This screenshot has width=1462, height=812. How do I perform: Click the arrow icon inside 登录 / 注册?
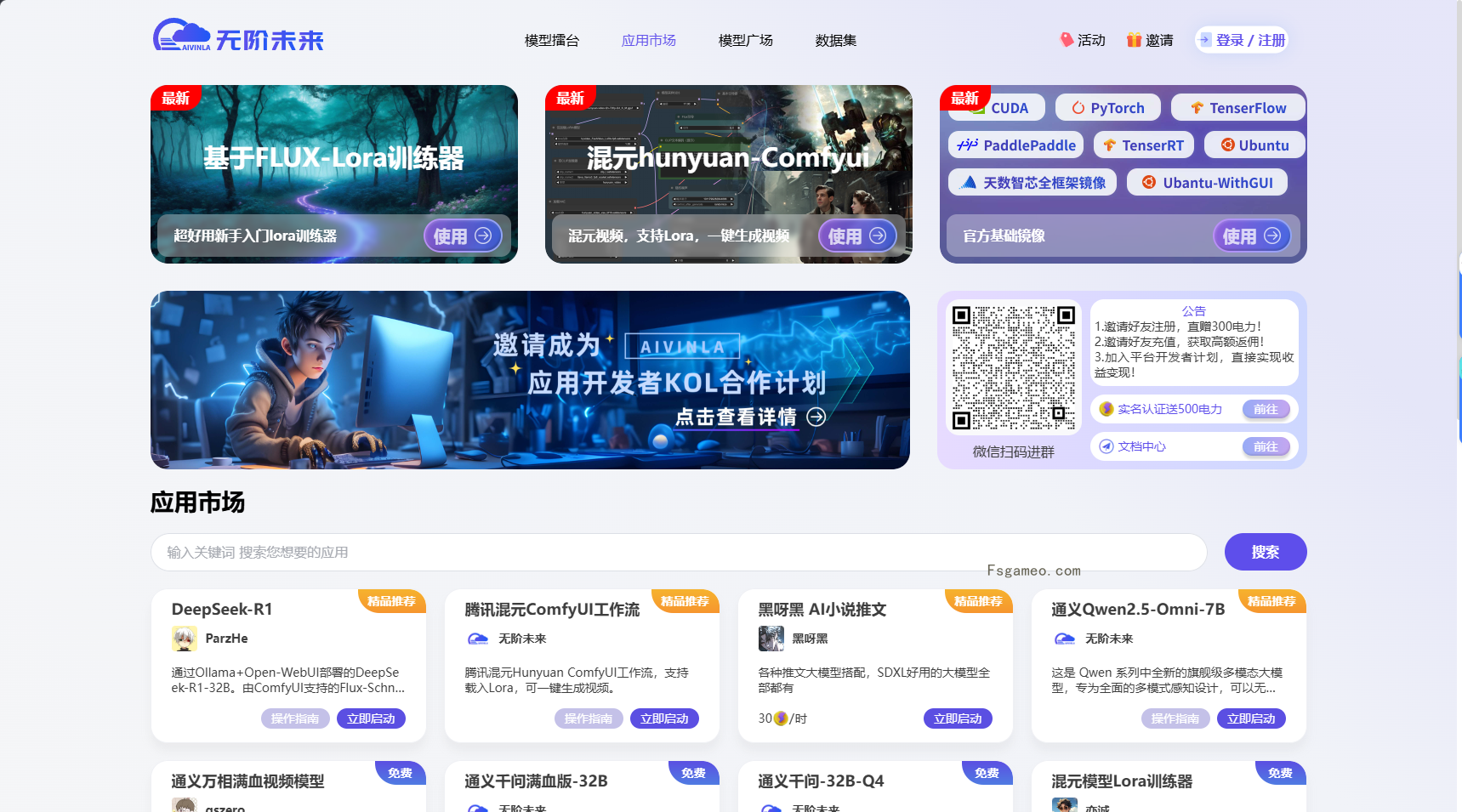click(1204, 39)
